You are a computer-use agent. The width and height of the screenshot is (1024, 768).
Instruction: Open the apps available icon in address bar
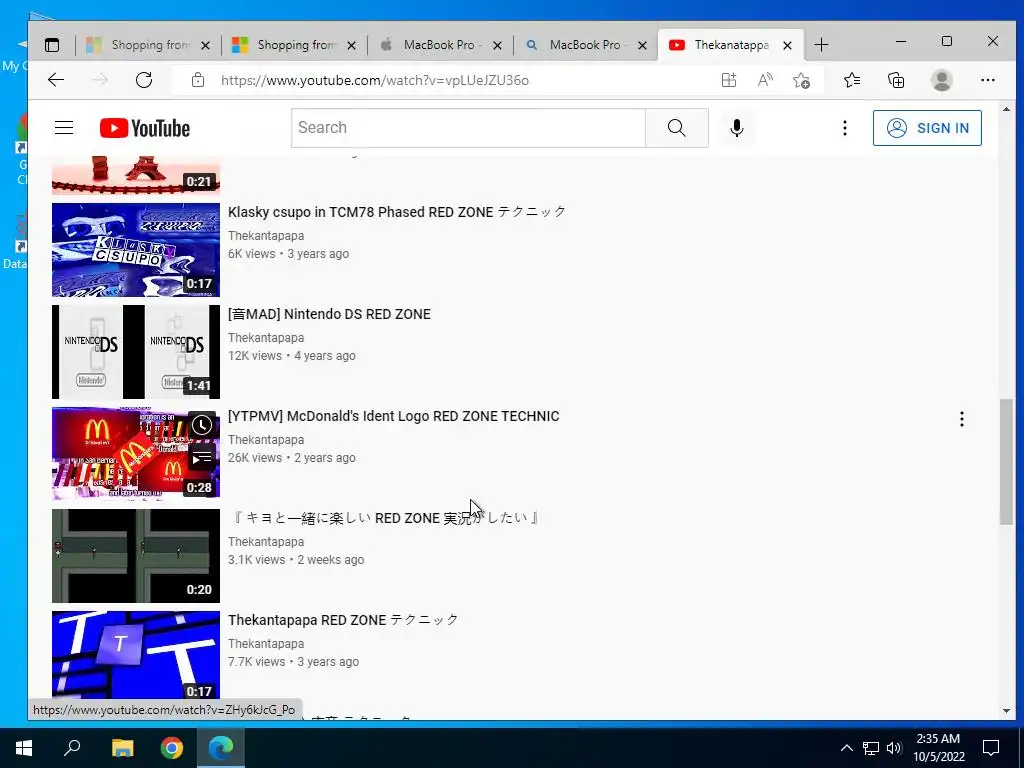pos(729,80)
